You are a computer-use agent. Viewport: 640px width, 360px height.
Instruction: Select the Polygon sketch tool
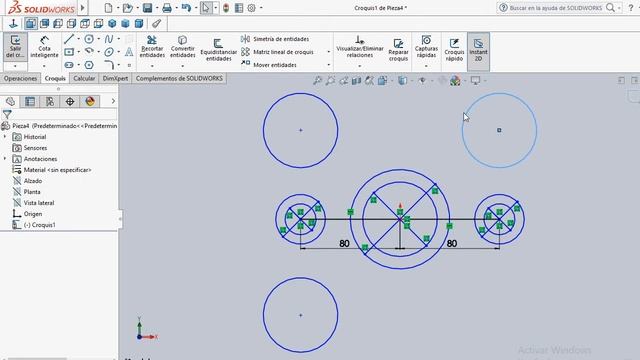(89, 65)
